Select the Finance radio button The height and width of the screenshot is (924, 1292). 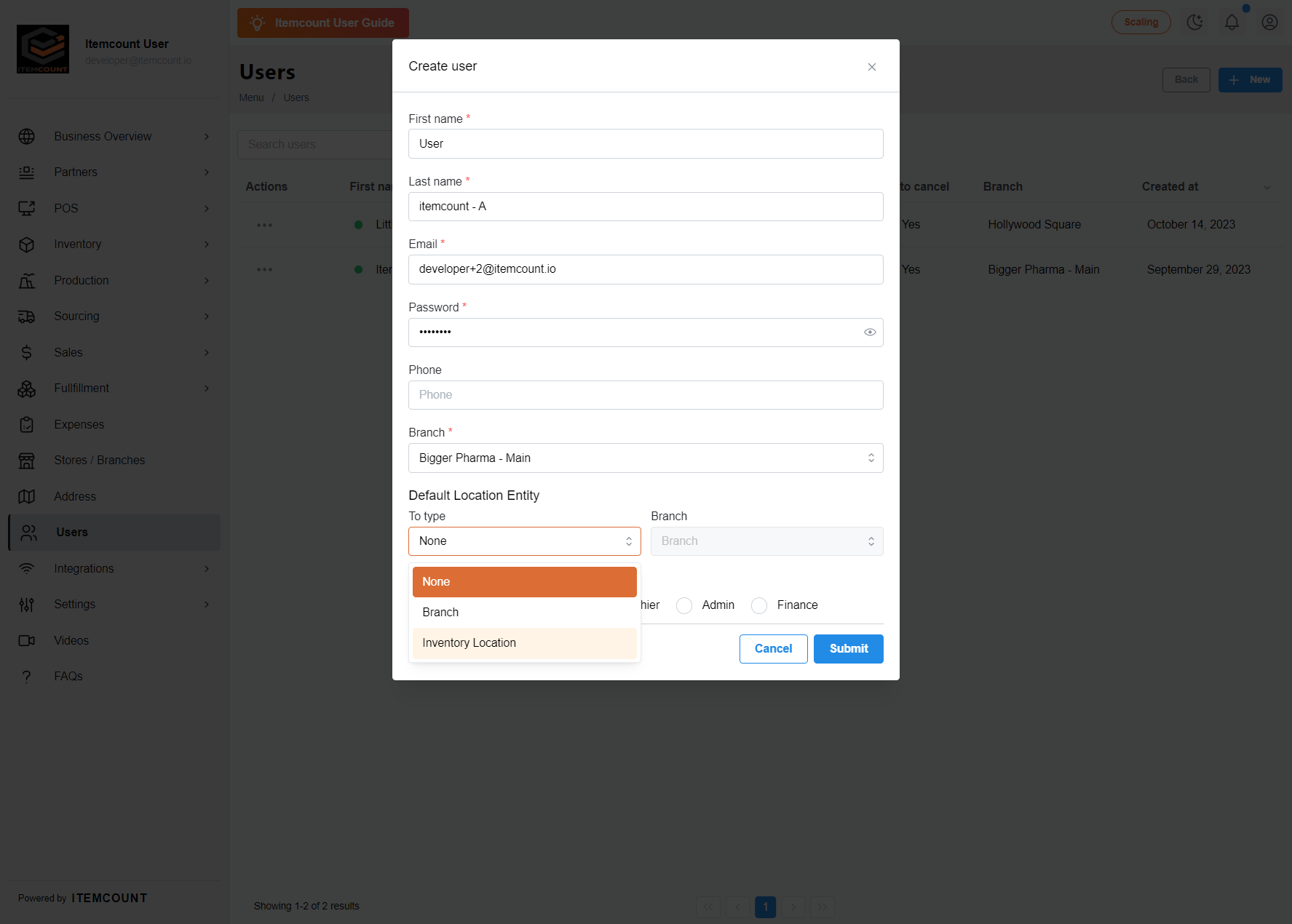[759, 605]
